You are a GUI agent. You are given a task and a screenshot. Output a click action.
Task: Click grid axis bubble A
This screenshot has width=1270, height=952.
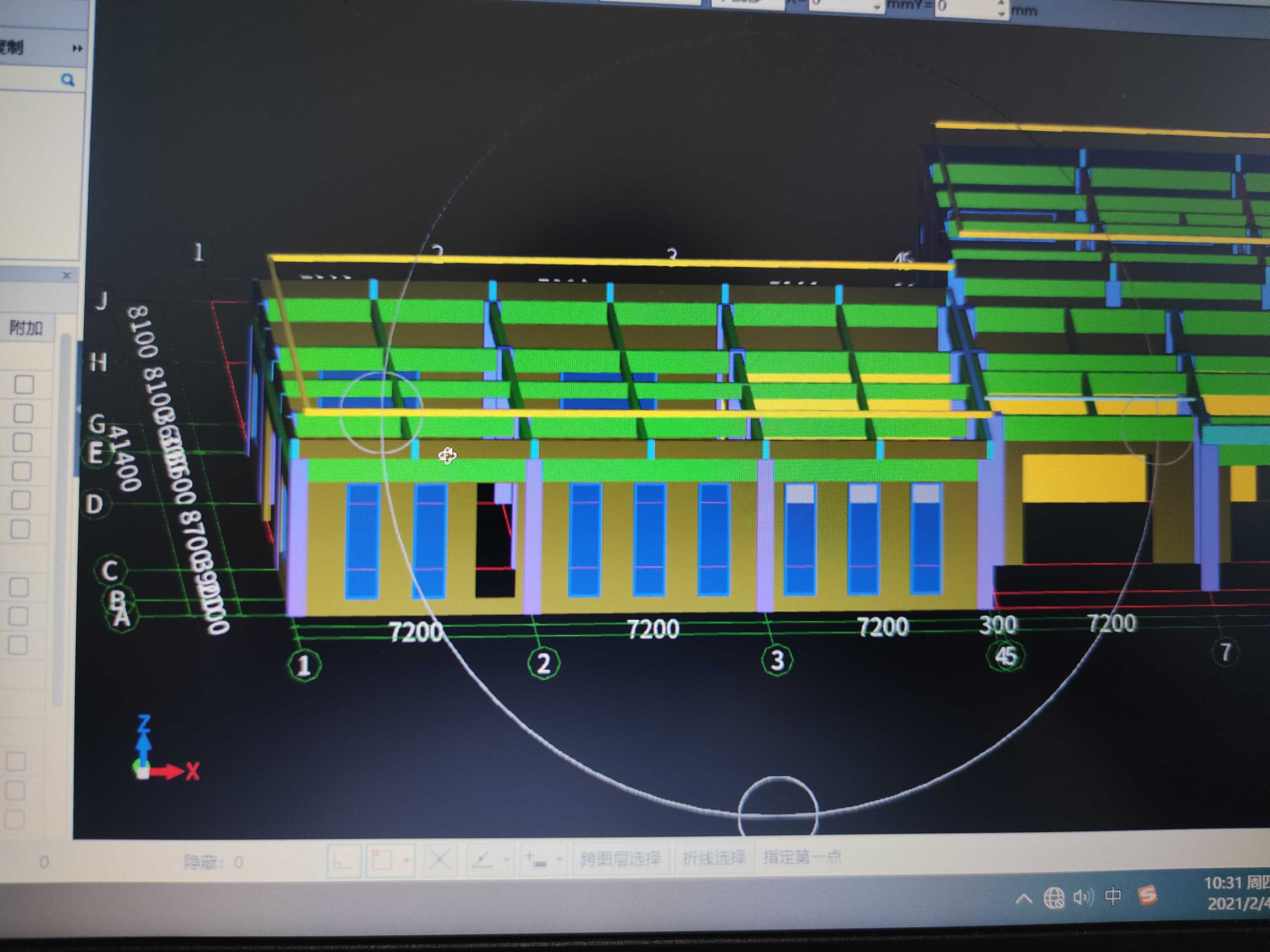(122, 617)
